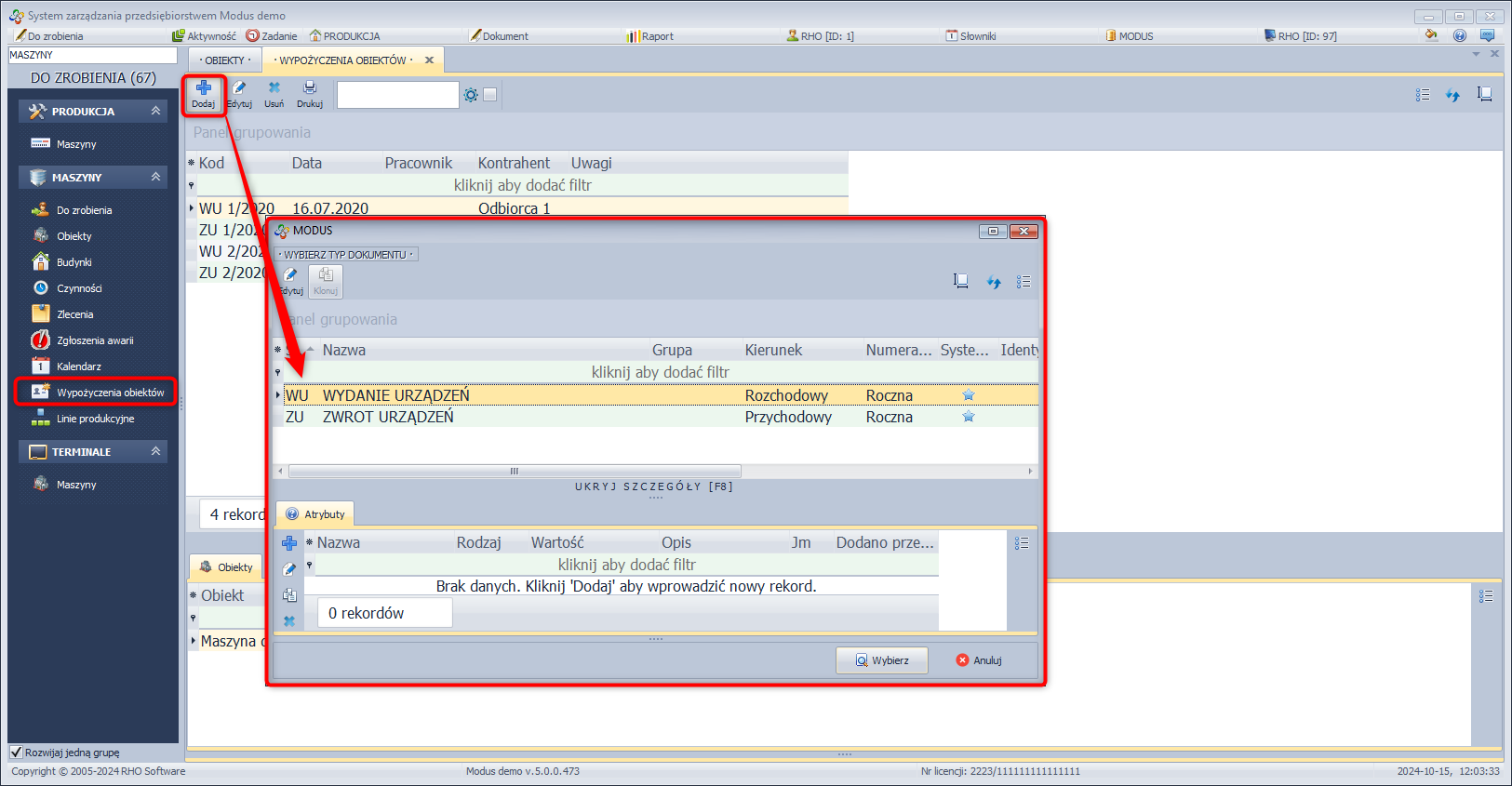The image size is (1512, 786).
Task: Toggle the checkbox next to gear icon
Action: pyautogui.click(x=490, y=95)
